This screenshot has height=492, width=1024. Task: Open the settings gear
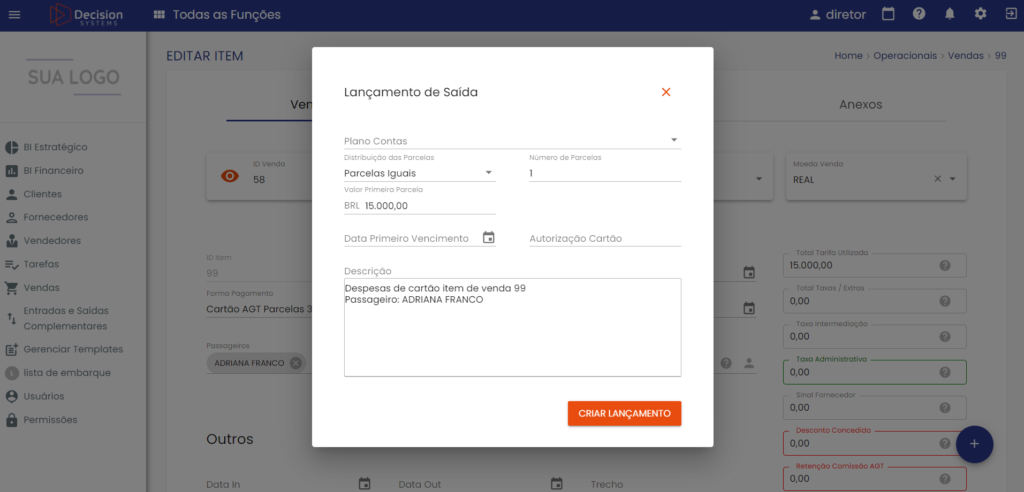[980, 14]
